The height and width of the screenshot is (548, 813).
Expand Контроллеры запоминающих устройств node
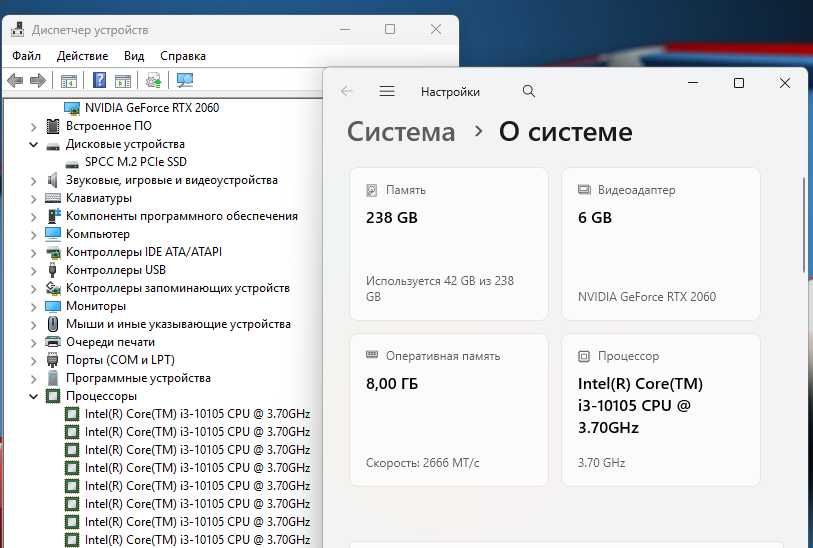click(34, 289)
